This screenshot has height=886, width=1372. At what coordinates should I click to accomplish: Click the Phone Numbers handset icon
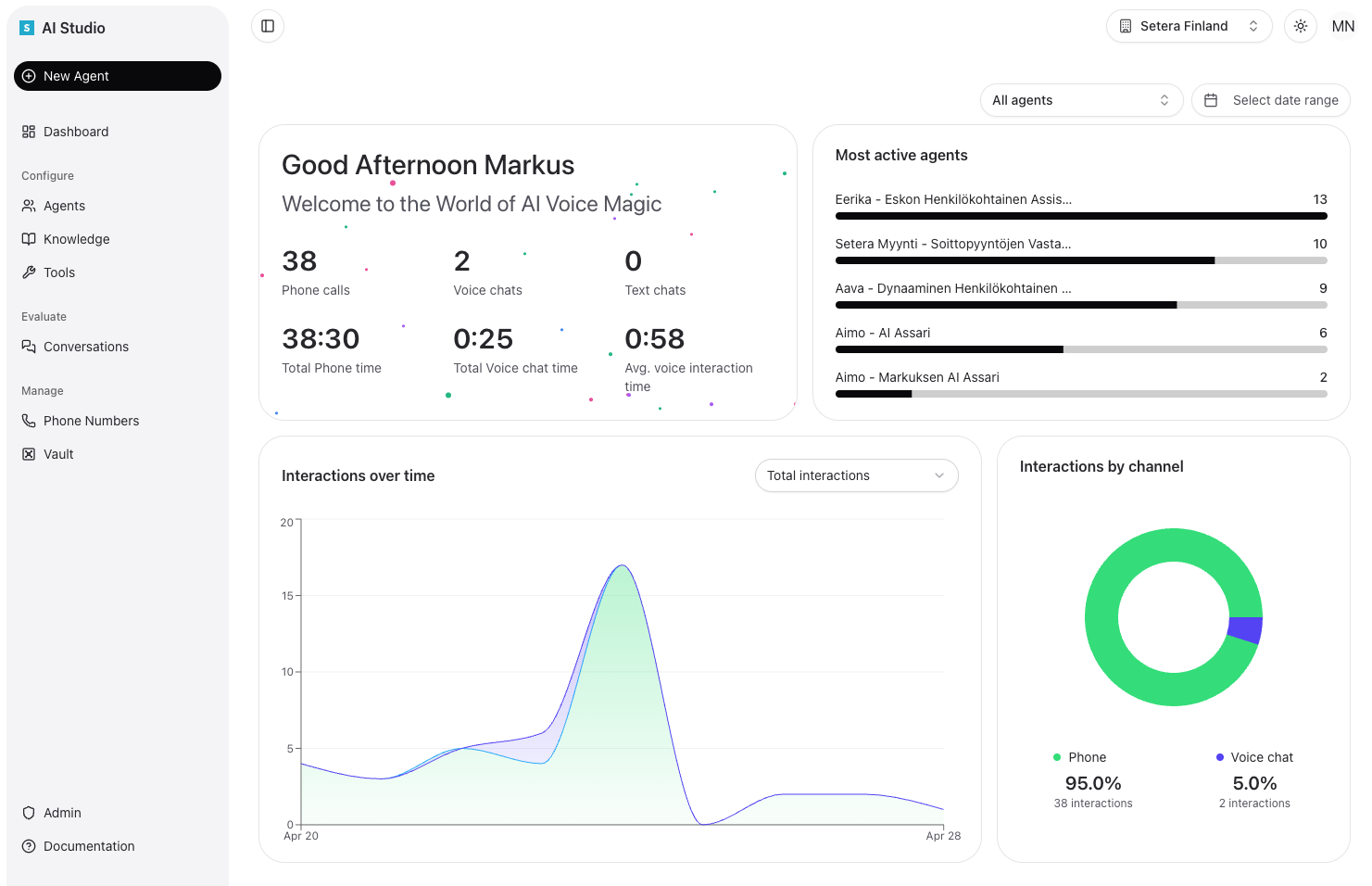click(x=29, y=421)
